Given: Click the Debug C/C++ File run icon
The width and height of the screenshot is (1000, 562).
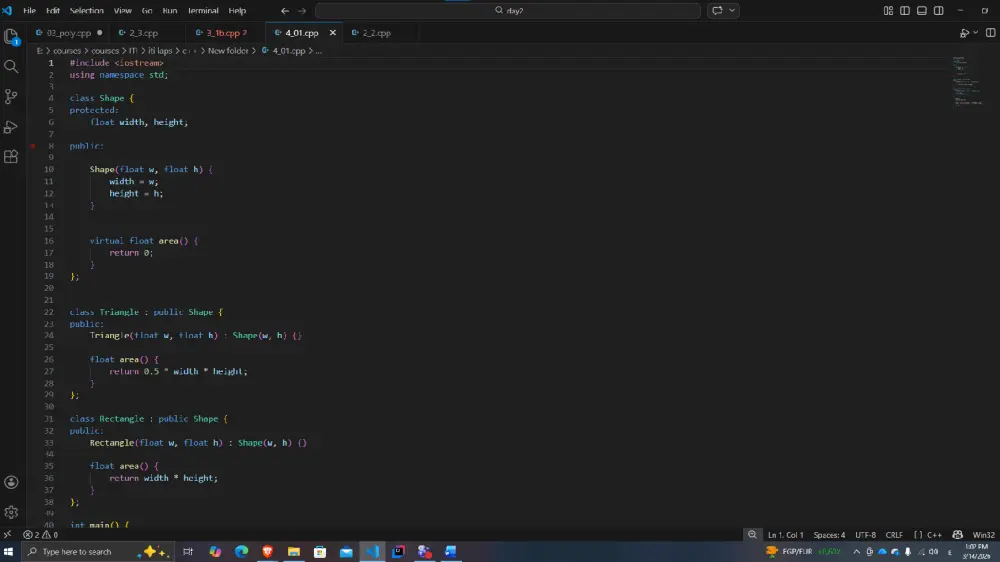Looking at the screenshot, I should point(964,33).
